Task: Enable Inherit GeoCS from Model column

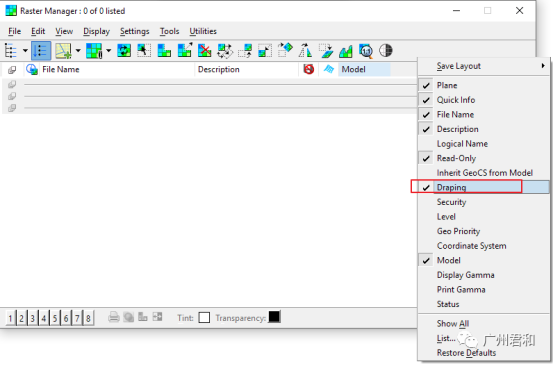Action: coord(484,172)
